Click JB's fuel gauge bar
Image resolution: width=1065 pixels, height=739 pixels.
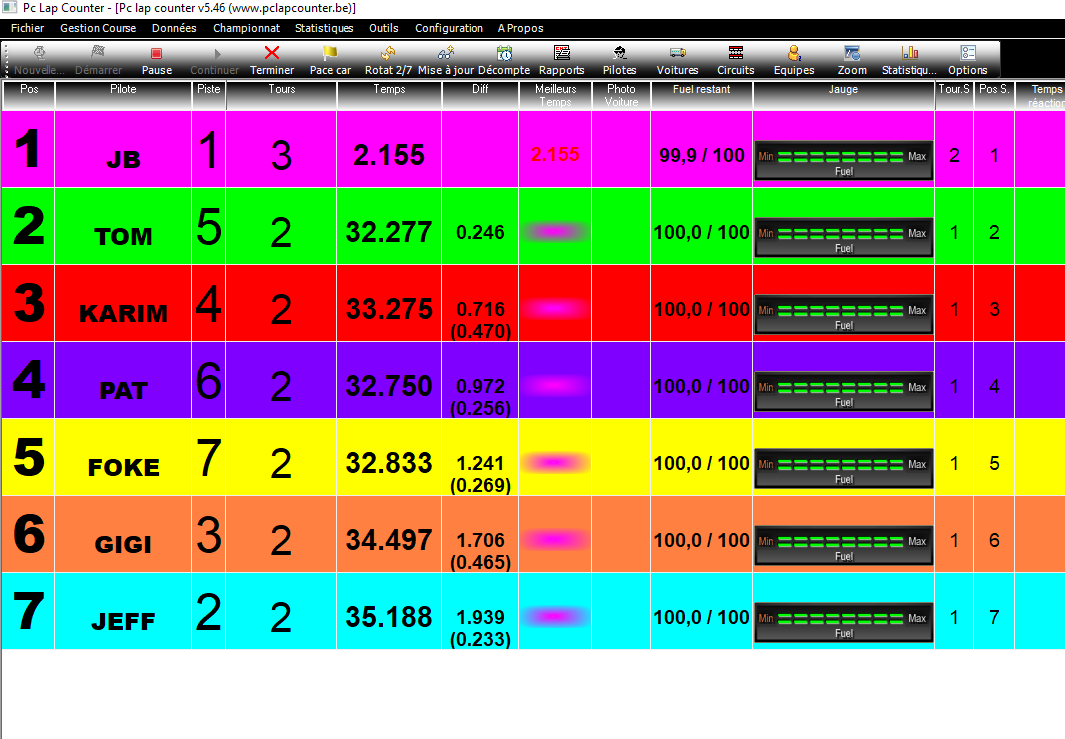[x=843, y=159]
